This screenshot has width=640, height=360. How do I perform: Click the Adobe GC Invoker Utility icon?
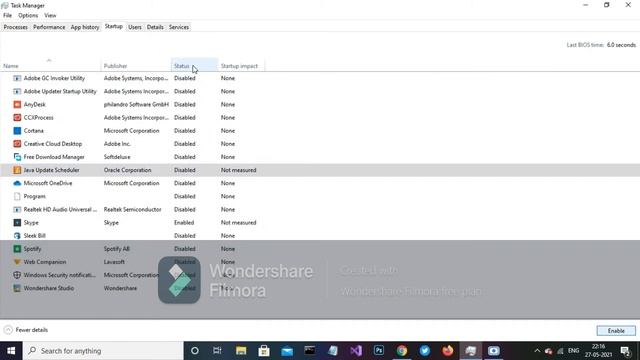click(x=17, y=78)
